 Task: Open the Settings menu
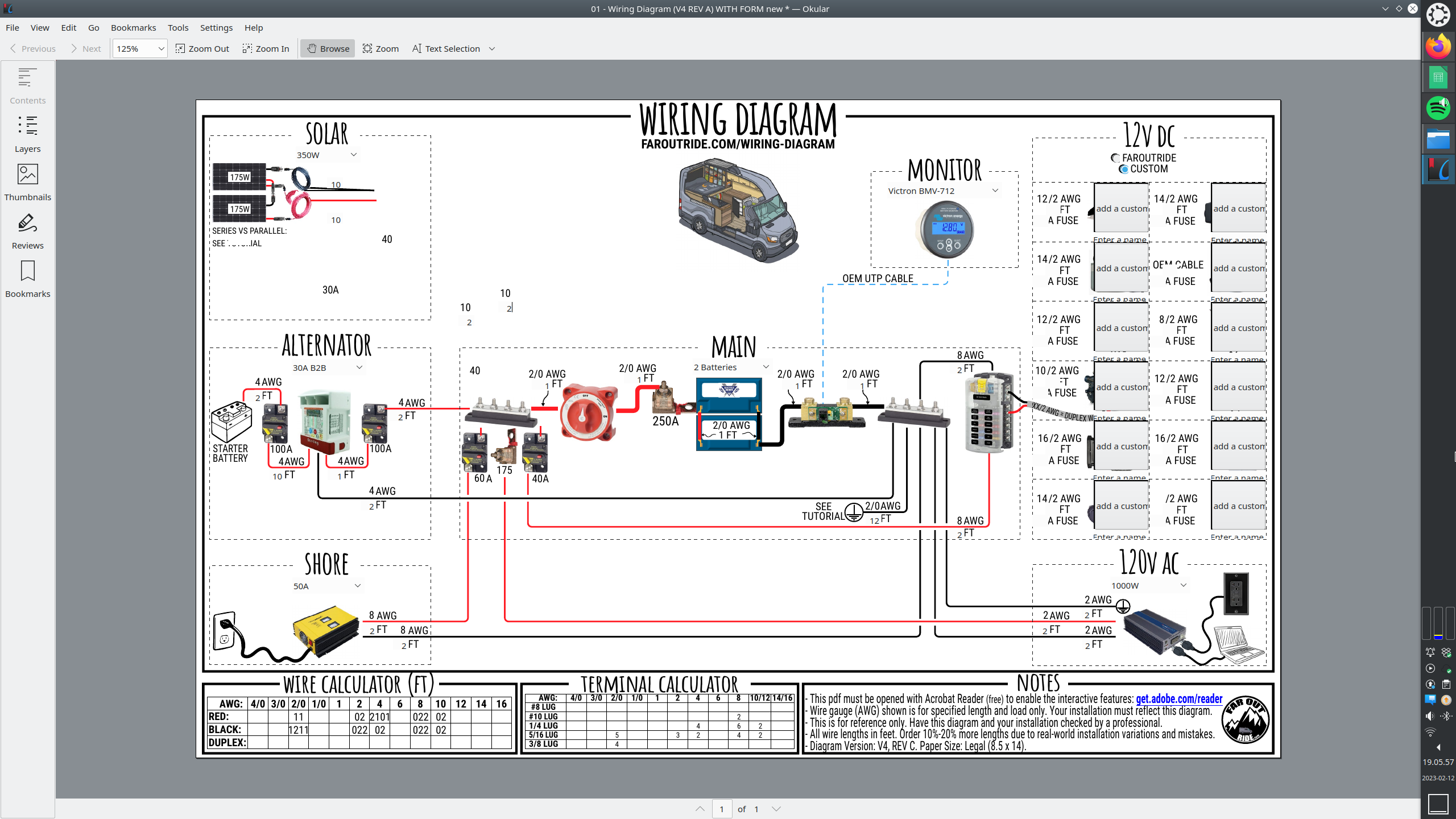coord(216,27)
